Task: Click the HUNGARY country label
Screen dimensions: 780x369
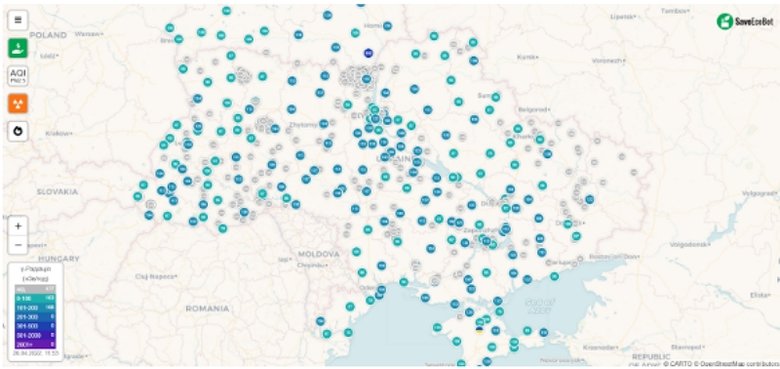Action: [59, 259]
